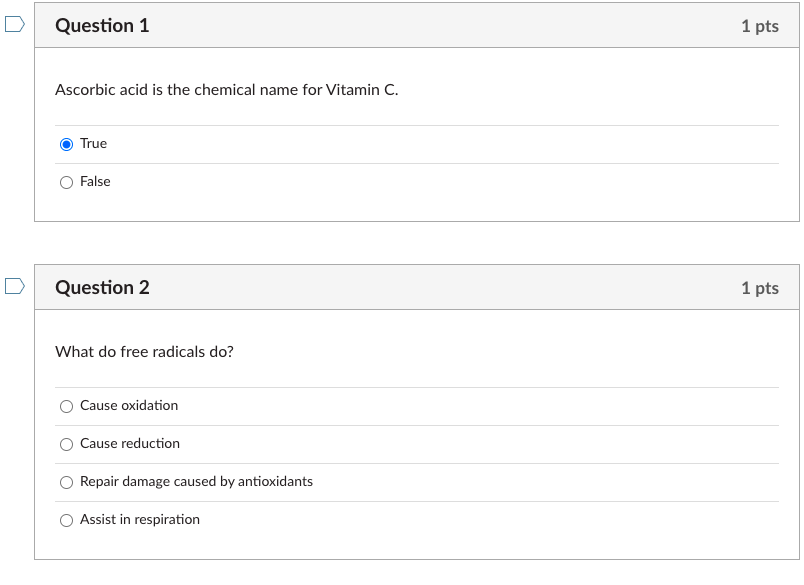The height and width of the screenshot is (585, 804).
Task: Select radio for Repair damage caused by antioxidants
Action: coord(67,482)
